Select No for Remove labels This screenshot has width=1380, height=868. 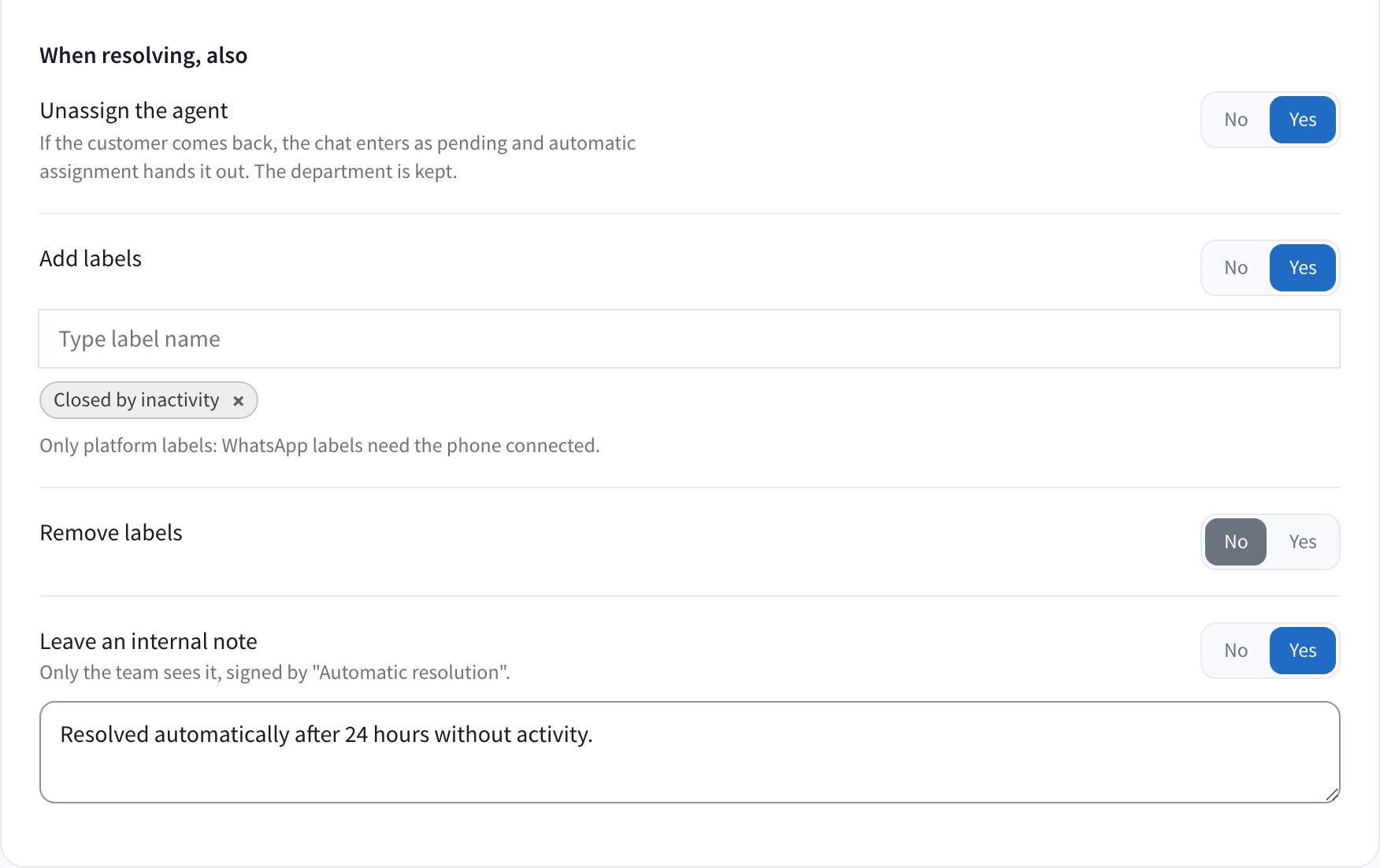click(1236, 542)
